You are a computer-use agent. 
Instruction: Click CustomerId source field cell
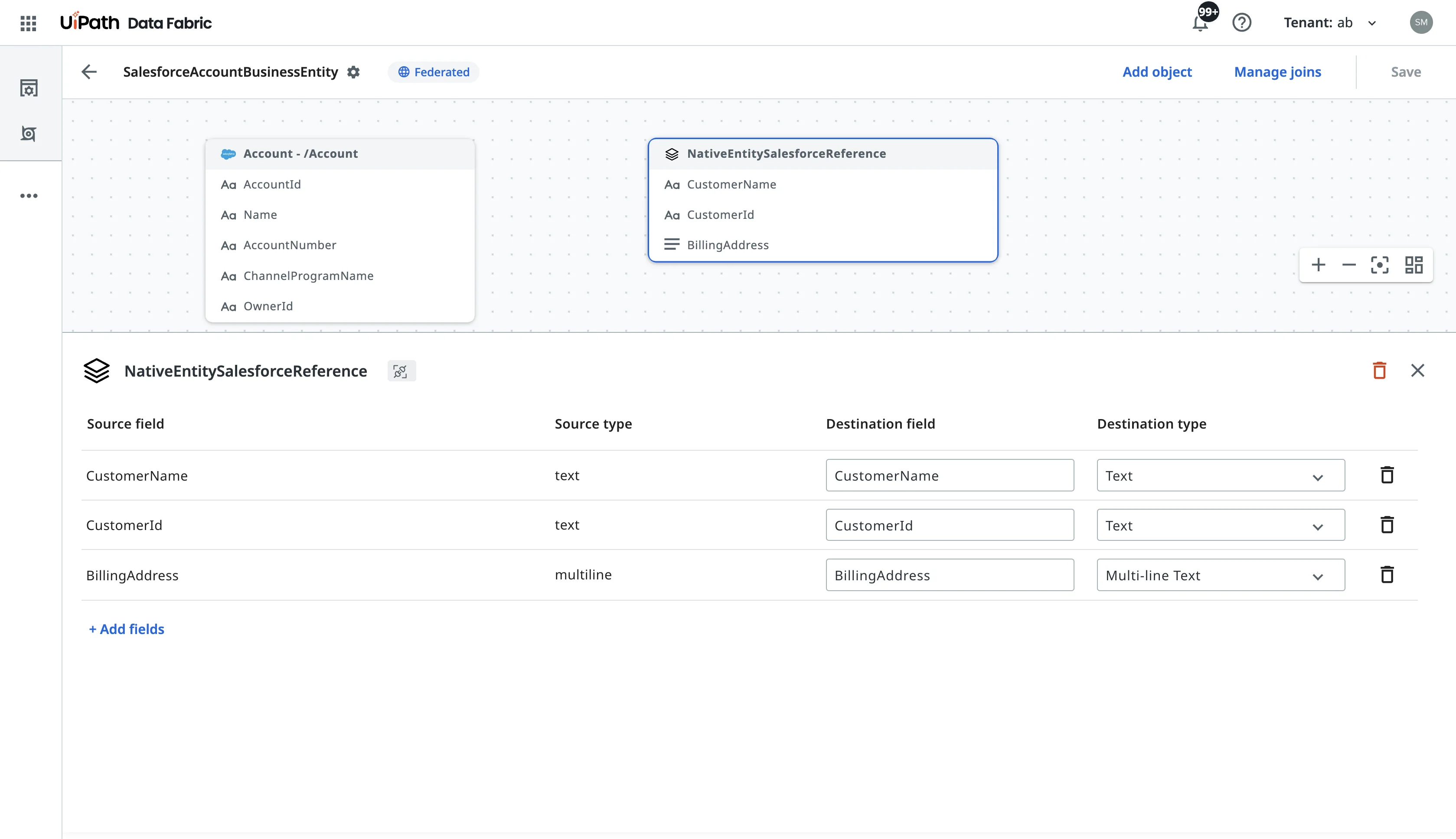pos(124,526)
